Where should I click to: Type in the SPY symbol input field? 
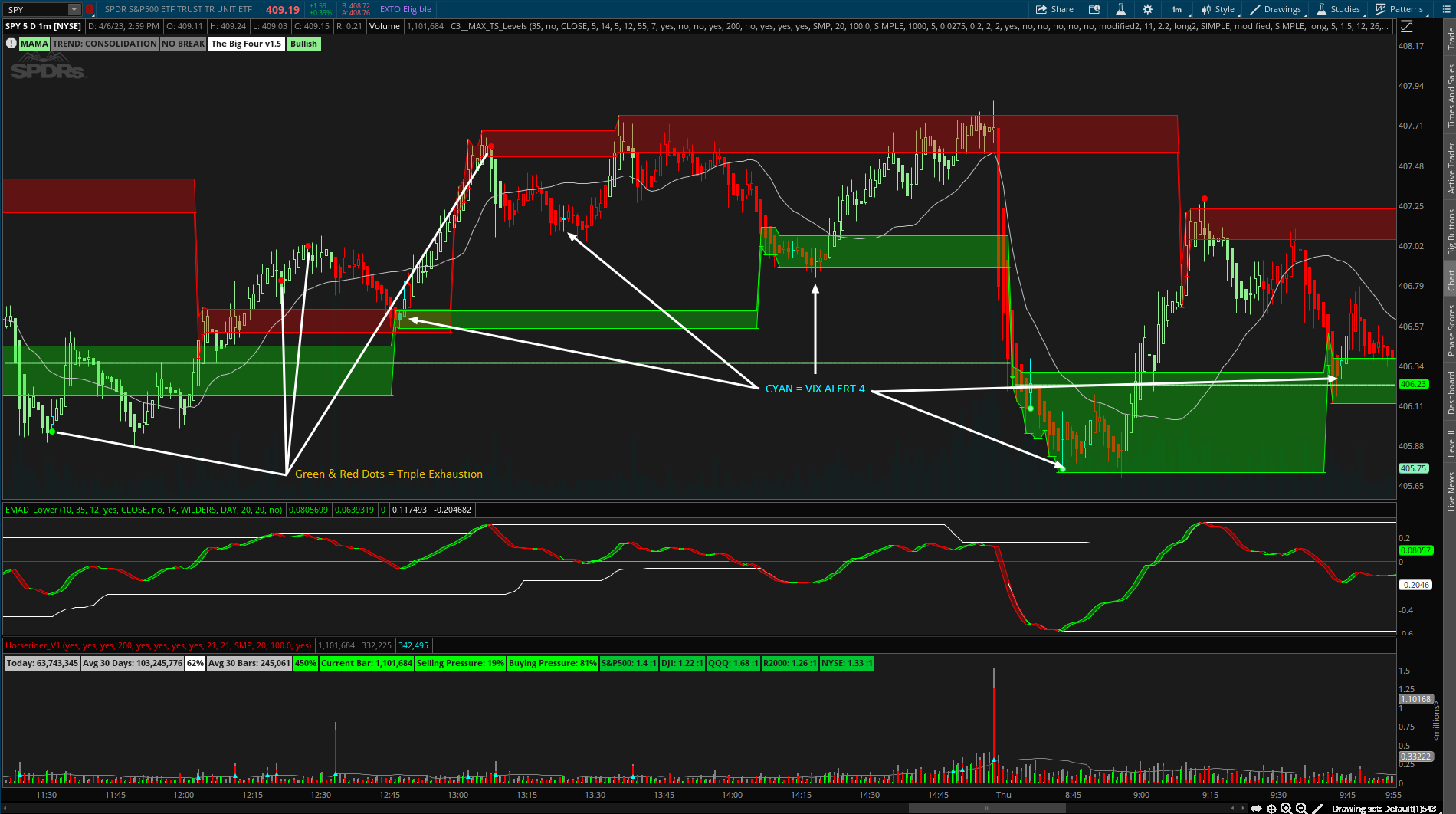pos(34,9)
